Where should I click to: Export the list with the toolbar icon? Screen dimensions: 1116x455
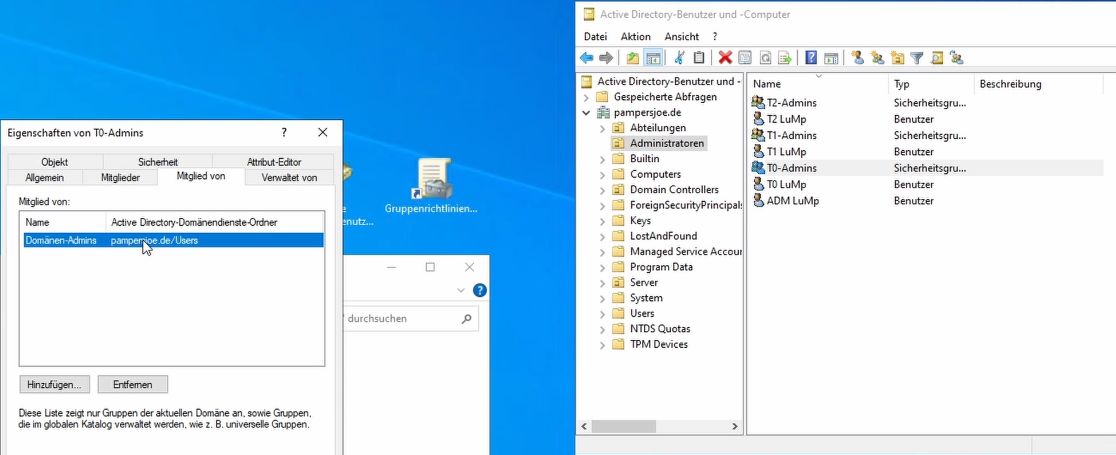coord(784,58)
